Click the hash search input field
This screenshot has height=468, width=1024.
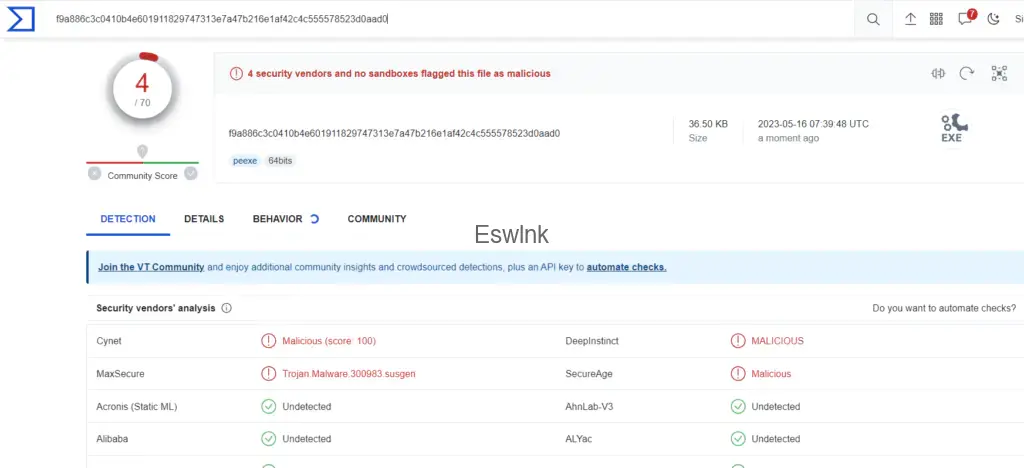pyautogui.click(x=450, y=19)
